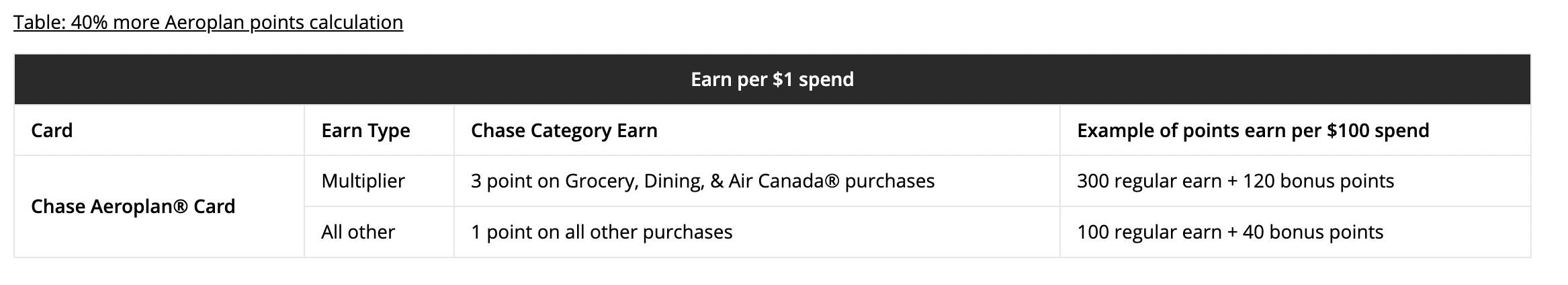Click the 'All other' earn type cell
This screenshot has height=285, width=1568.
tap(379, 232)
